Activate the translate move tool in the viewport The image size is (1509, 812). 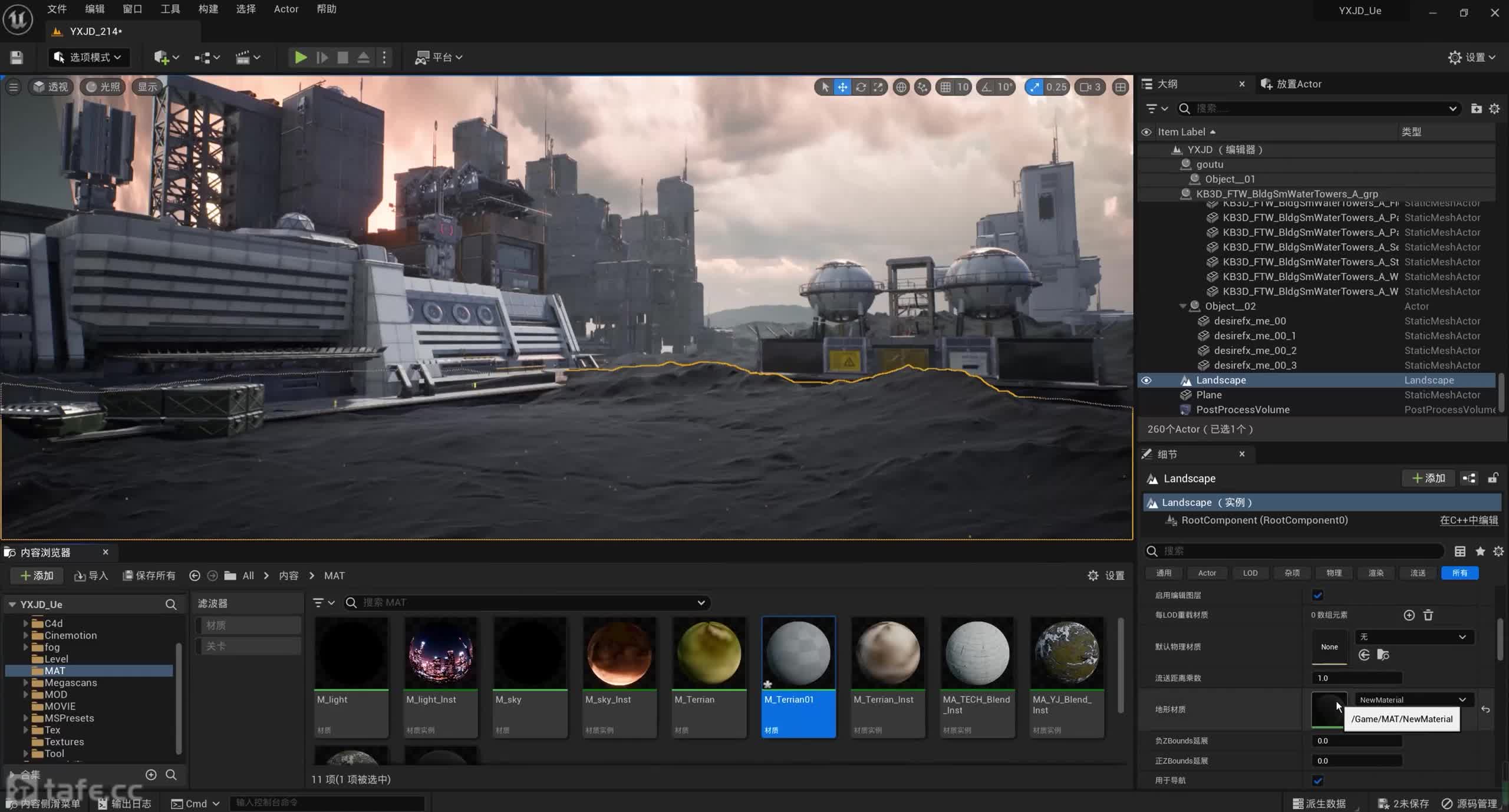843,87
